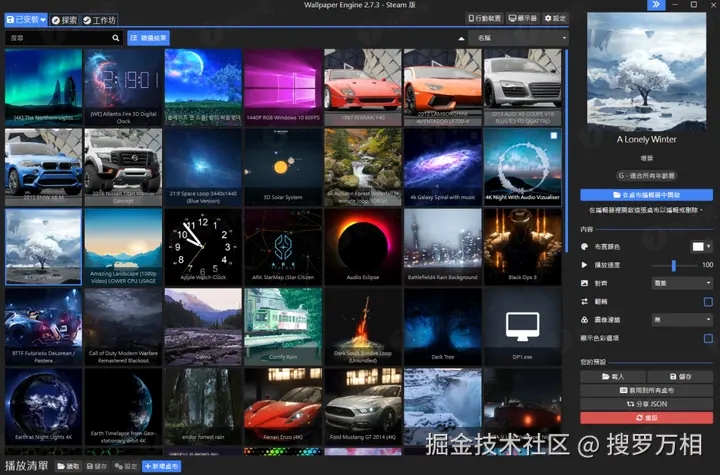
Task: Select 2015 BMW X6 M wallpaper
Action: click(x=44, y=167)
